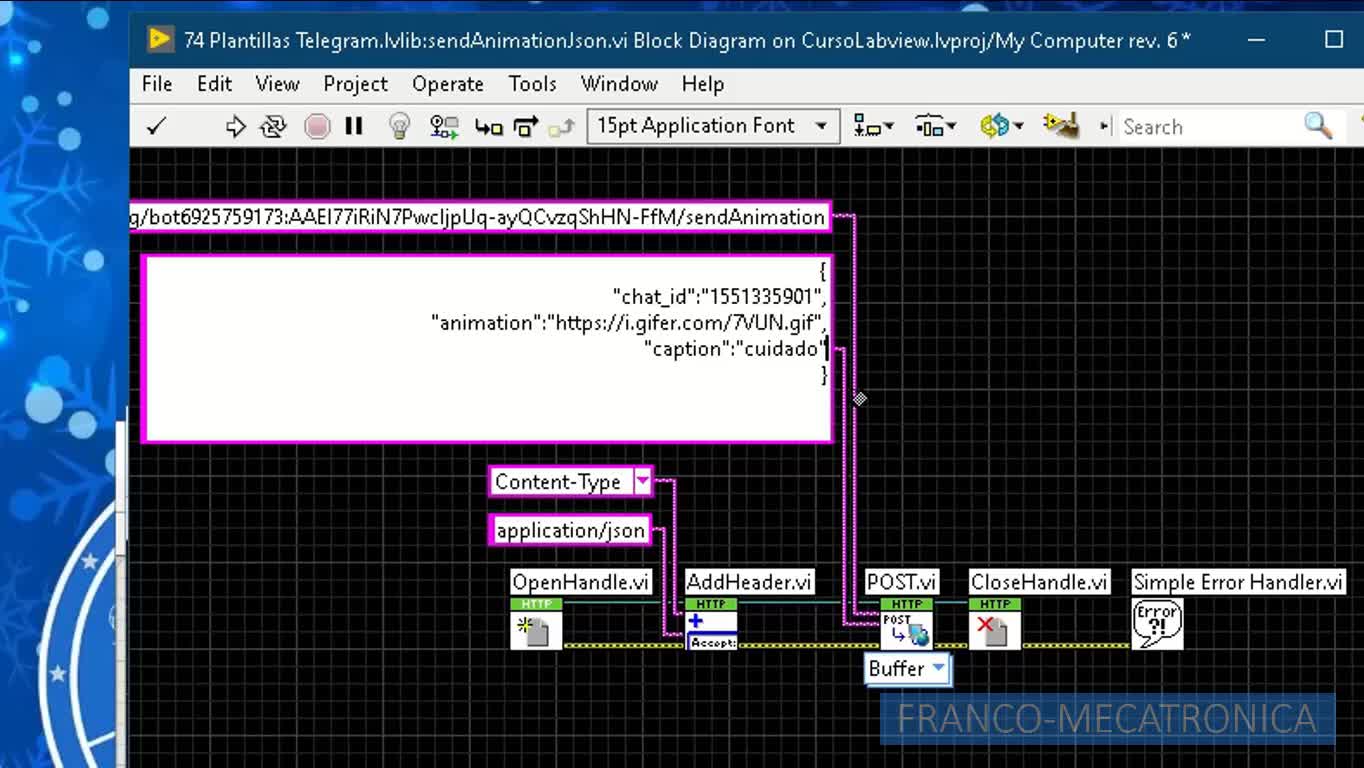Click the Step Into icon
The height and width of the screenshot is (768, 1364).
[488, 126]
